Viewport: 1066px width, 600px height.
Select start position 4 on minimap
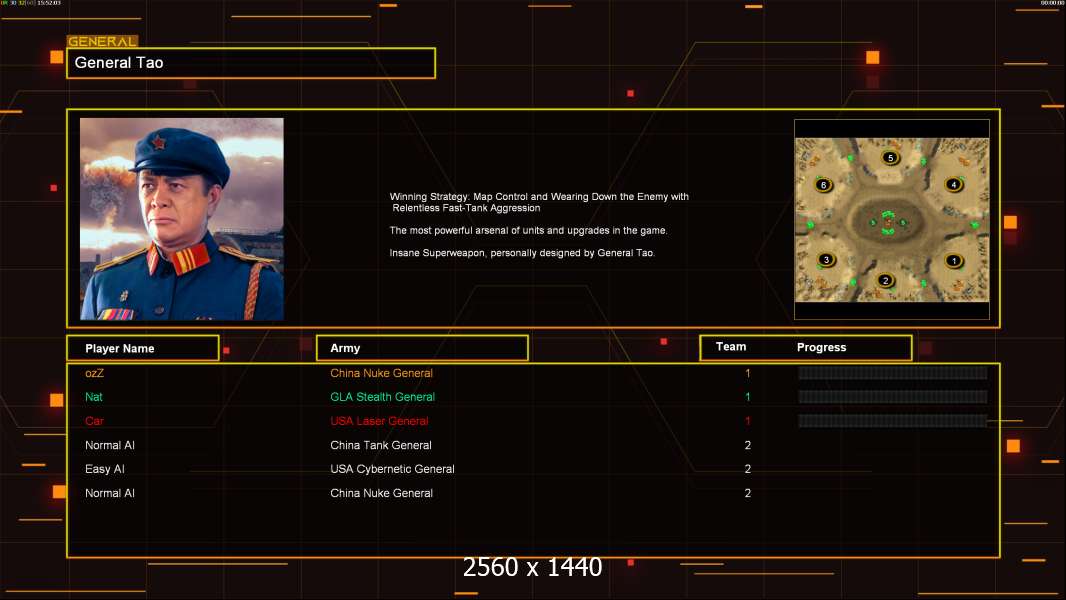point(954,184)
